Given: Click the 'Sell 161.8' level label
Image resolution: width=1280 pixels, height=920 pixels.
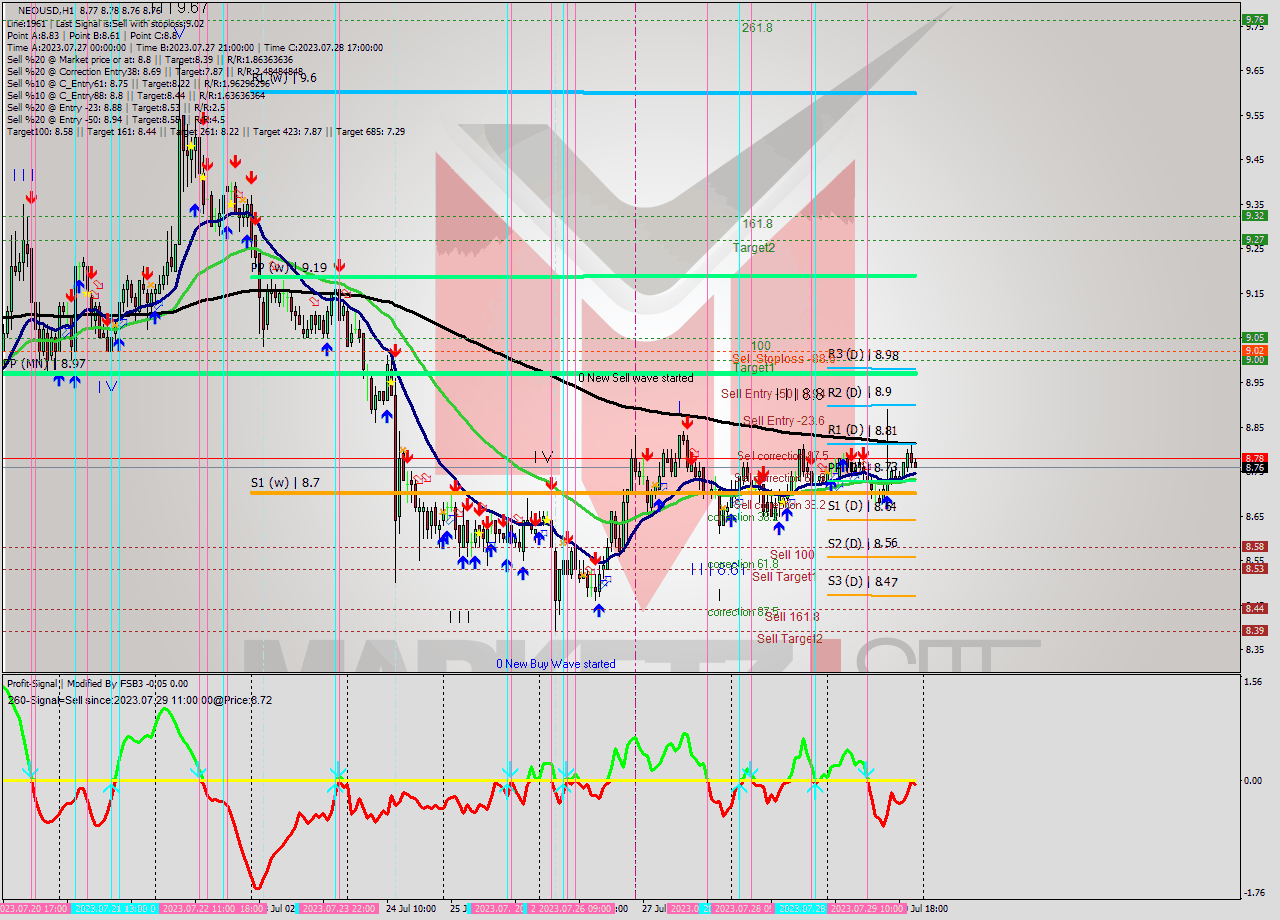Looking at the screenshot, I should [792, 617].
